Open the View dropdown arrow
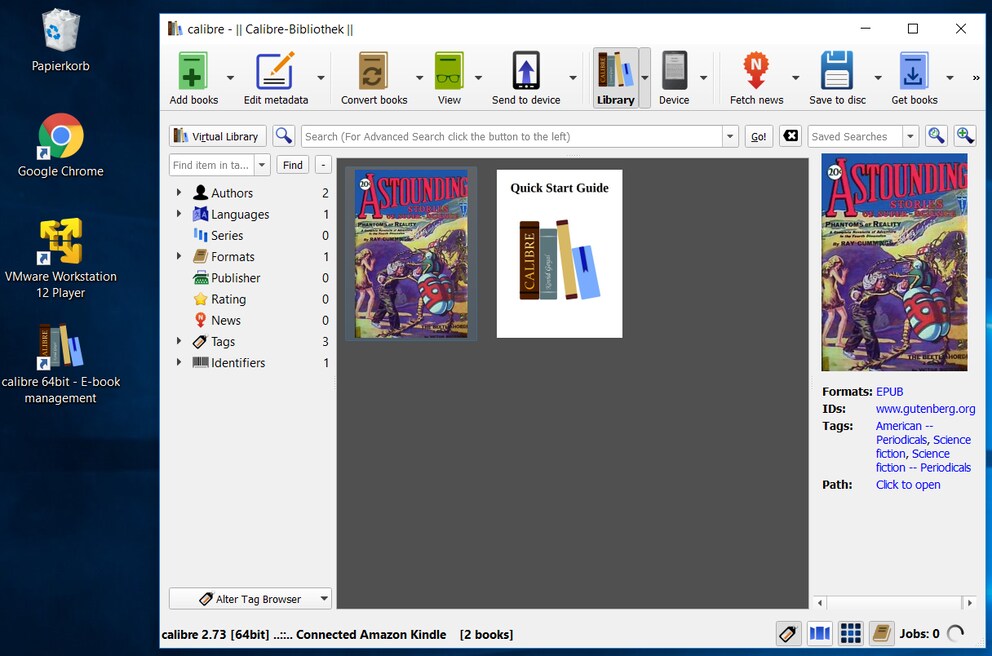 (478, 78)
